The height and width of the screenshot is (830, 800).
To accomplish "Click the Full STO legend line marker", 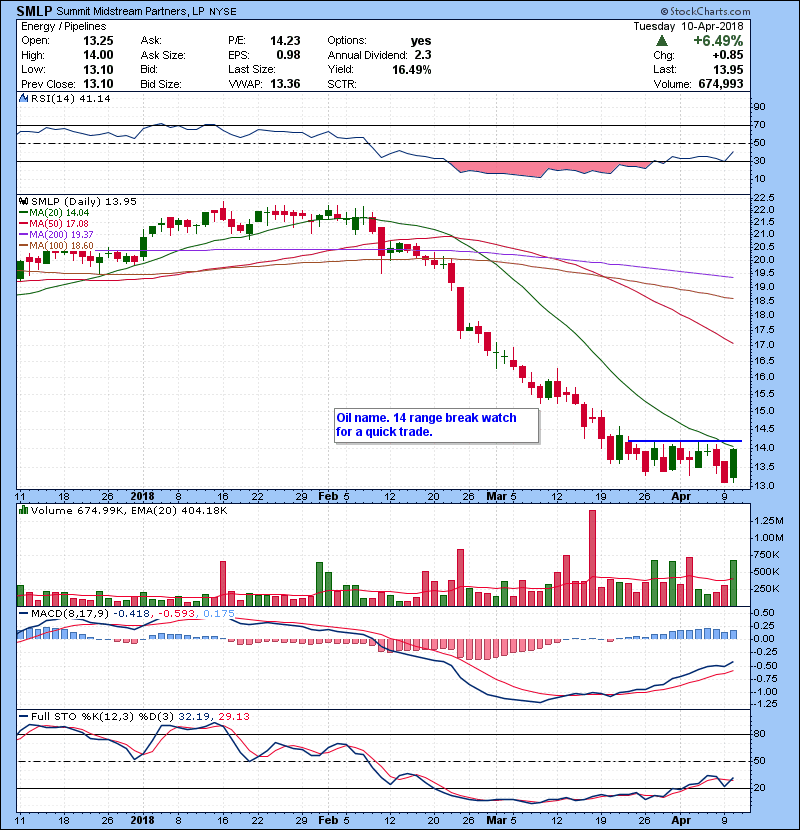I will point(23,717).
